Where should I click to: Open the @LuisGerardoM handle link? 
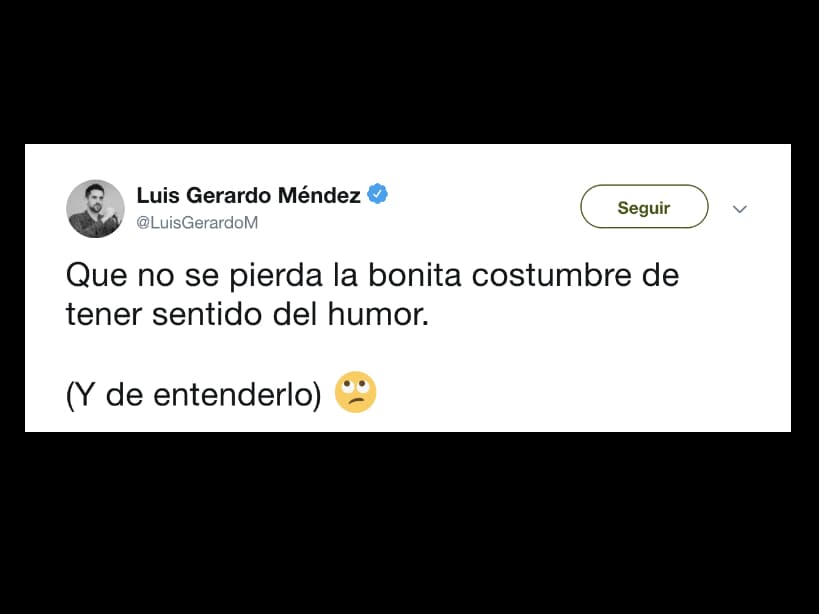click(197, 223)
